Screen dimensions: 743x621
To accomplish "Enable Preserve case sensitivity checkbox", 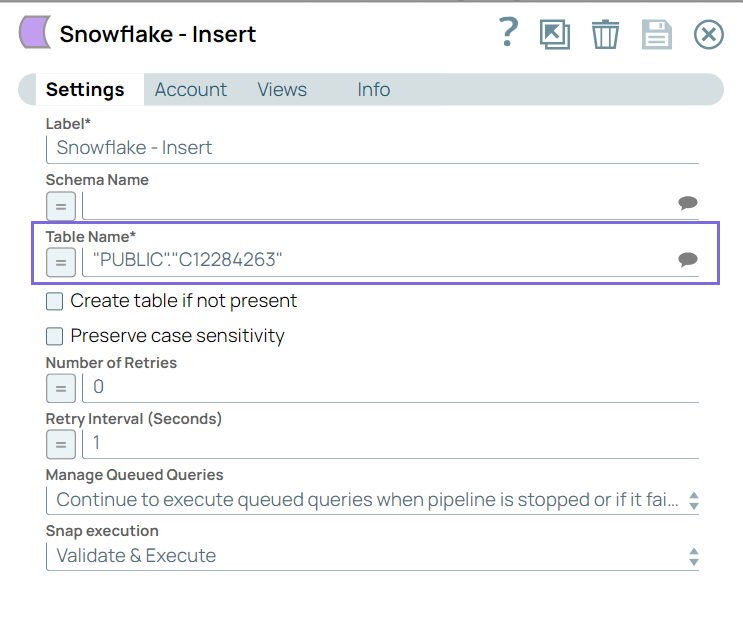I will [x=54, y=336].
